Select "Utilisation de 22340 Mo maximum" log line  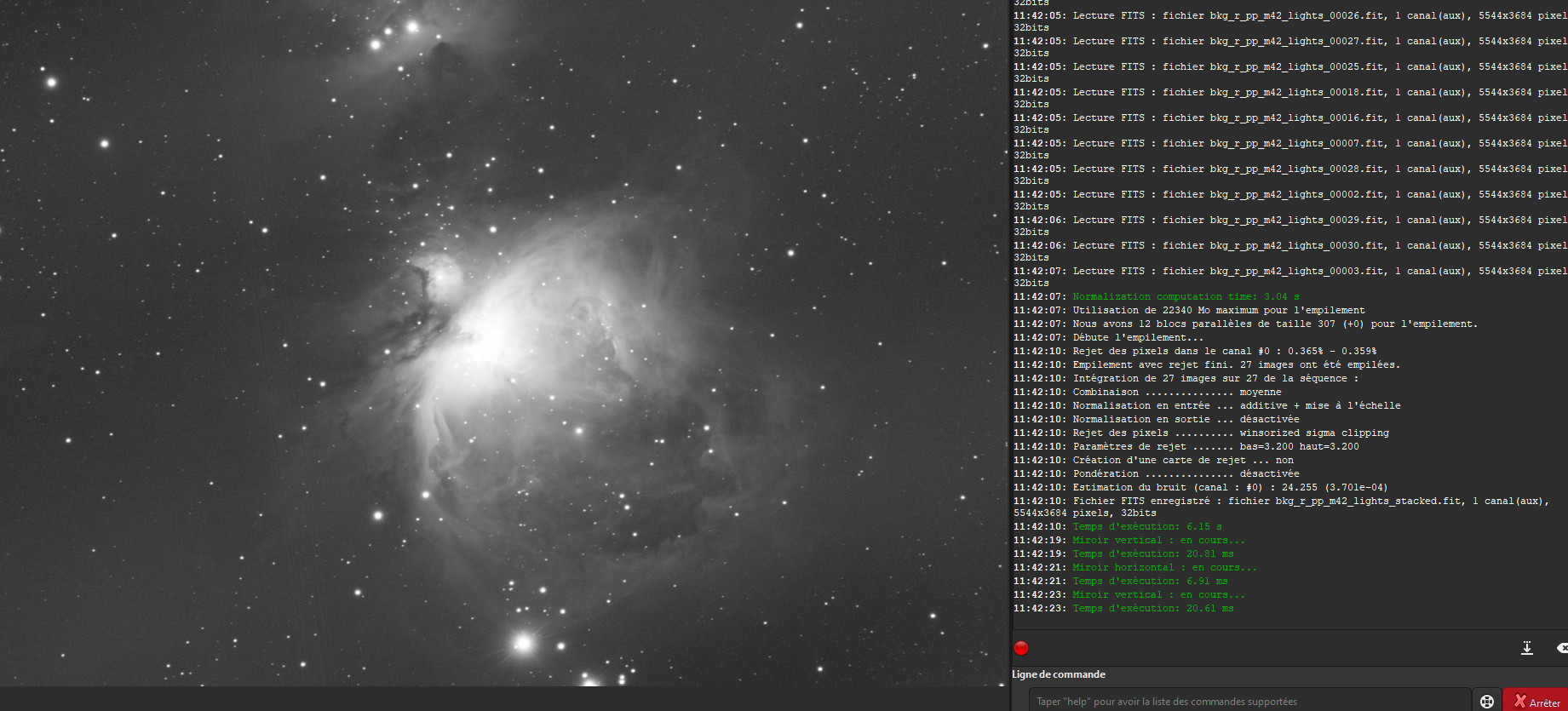click(x=1189, y=310)
